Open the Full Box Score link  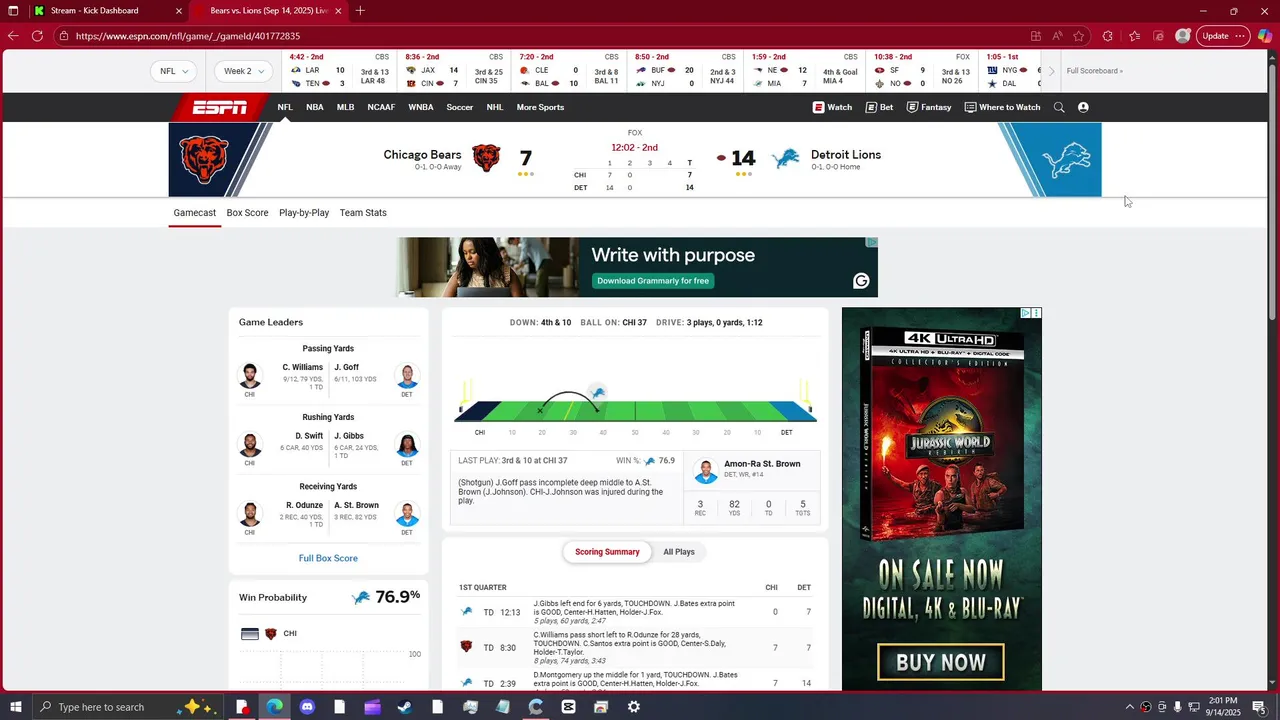(328, 558)
